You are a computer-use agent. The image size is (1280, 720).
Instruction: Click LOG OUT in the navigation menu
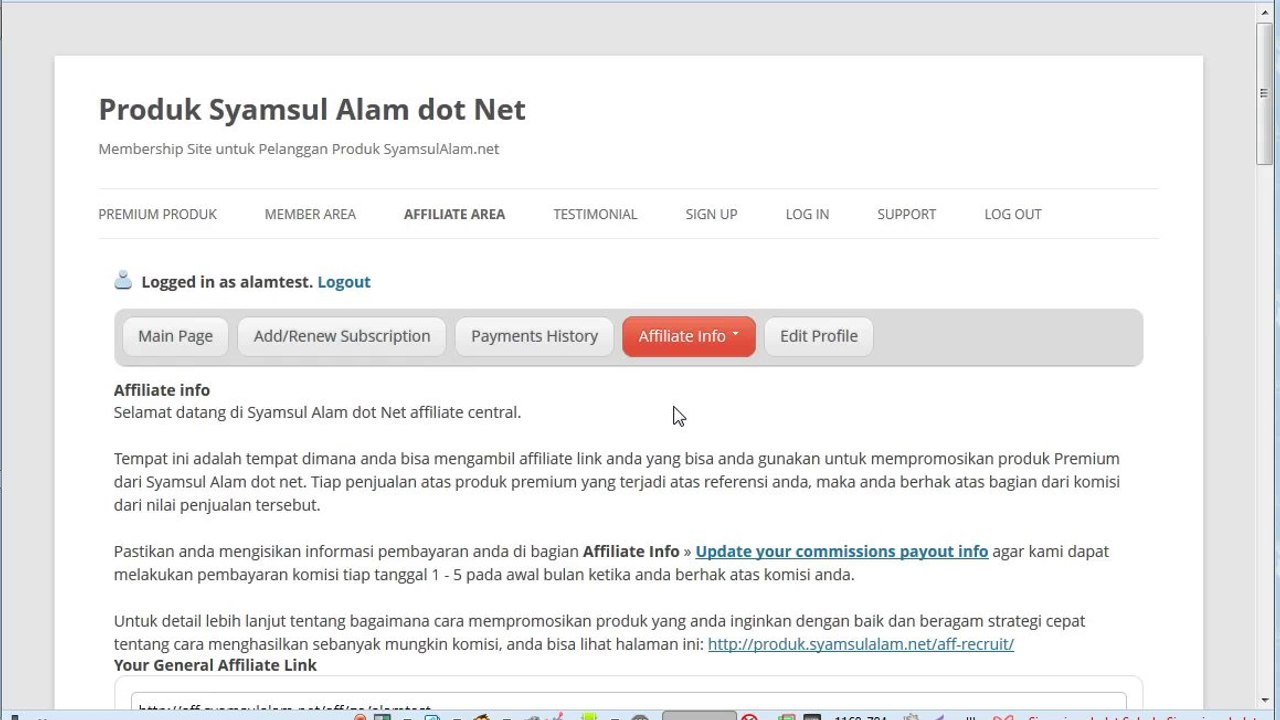[x=1013, y=214]
